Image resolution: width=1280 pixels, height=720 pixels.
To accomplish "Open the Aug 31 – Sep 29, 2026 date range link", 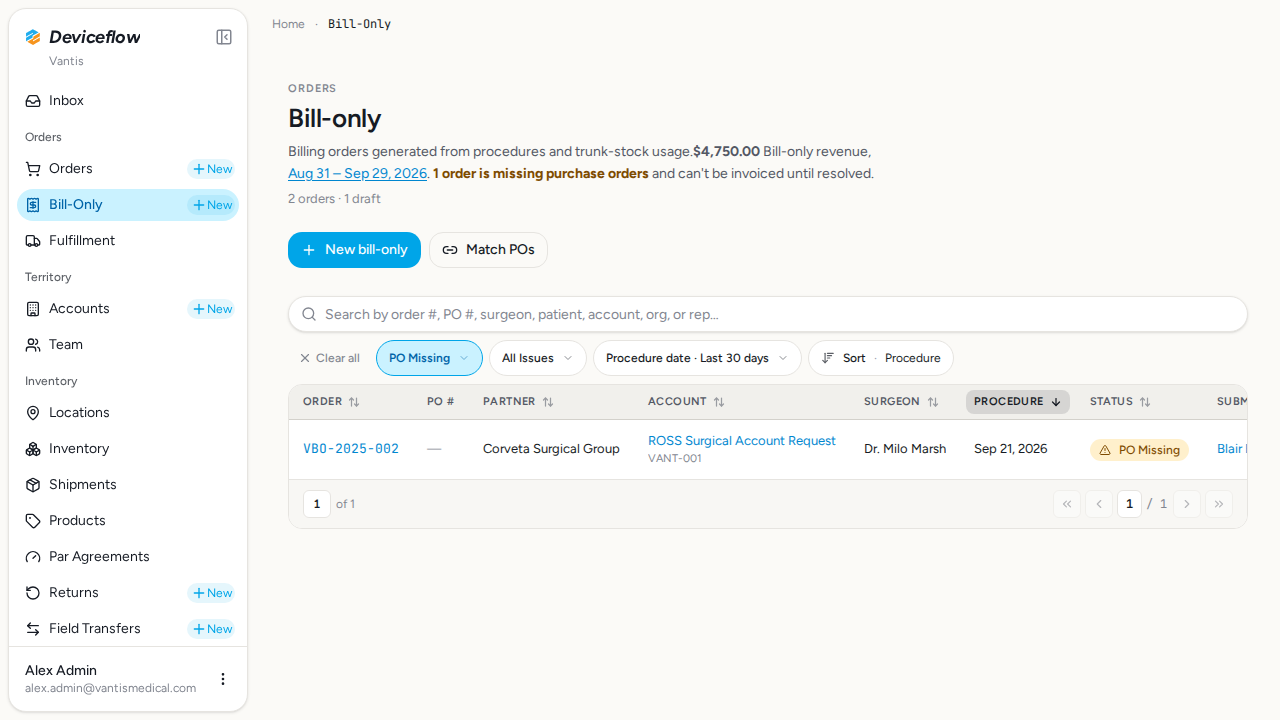I will [x=357, y=174].
